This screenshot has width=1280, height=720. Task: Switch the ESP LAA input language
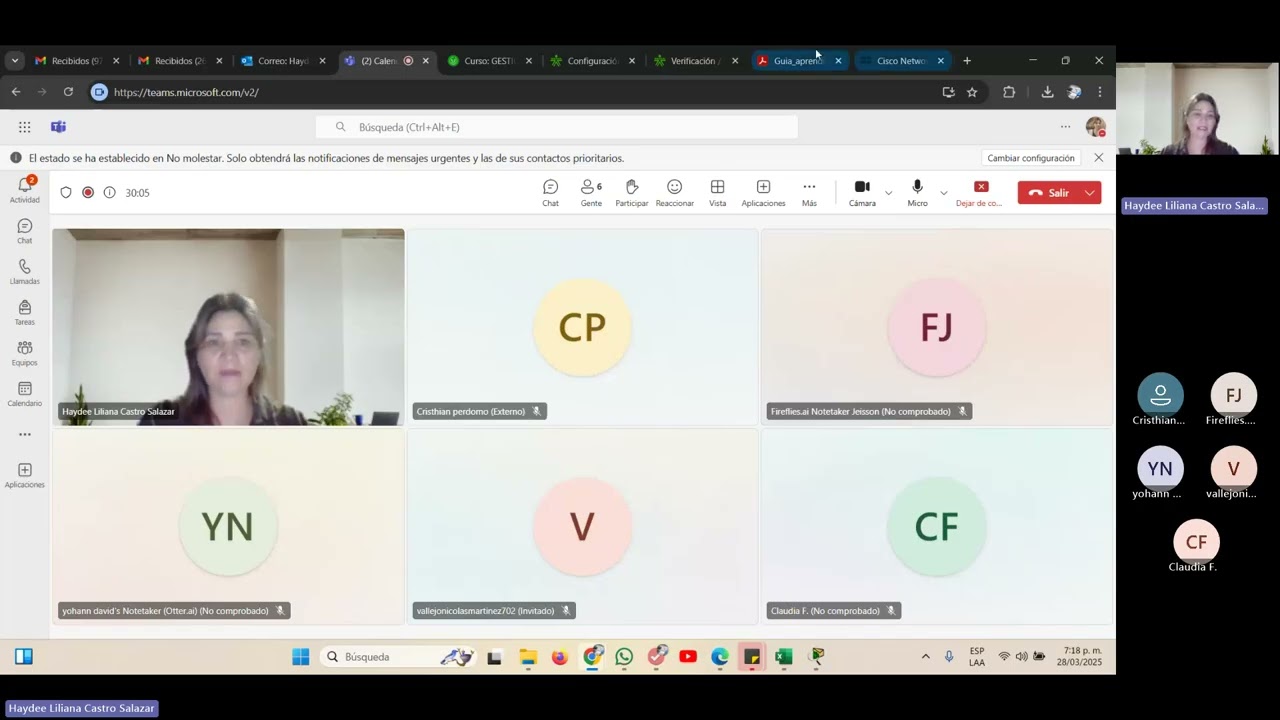pos(977,657)
